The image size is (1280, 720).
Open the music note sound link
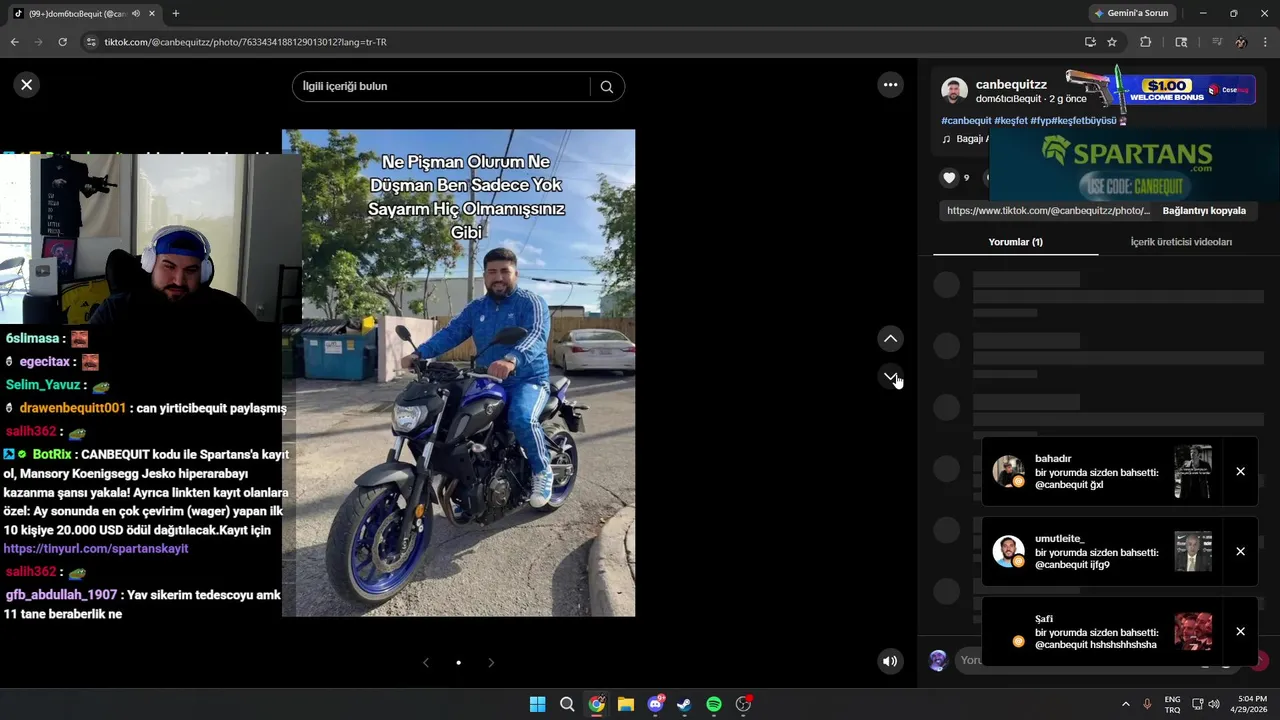click(964, 139)
